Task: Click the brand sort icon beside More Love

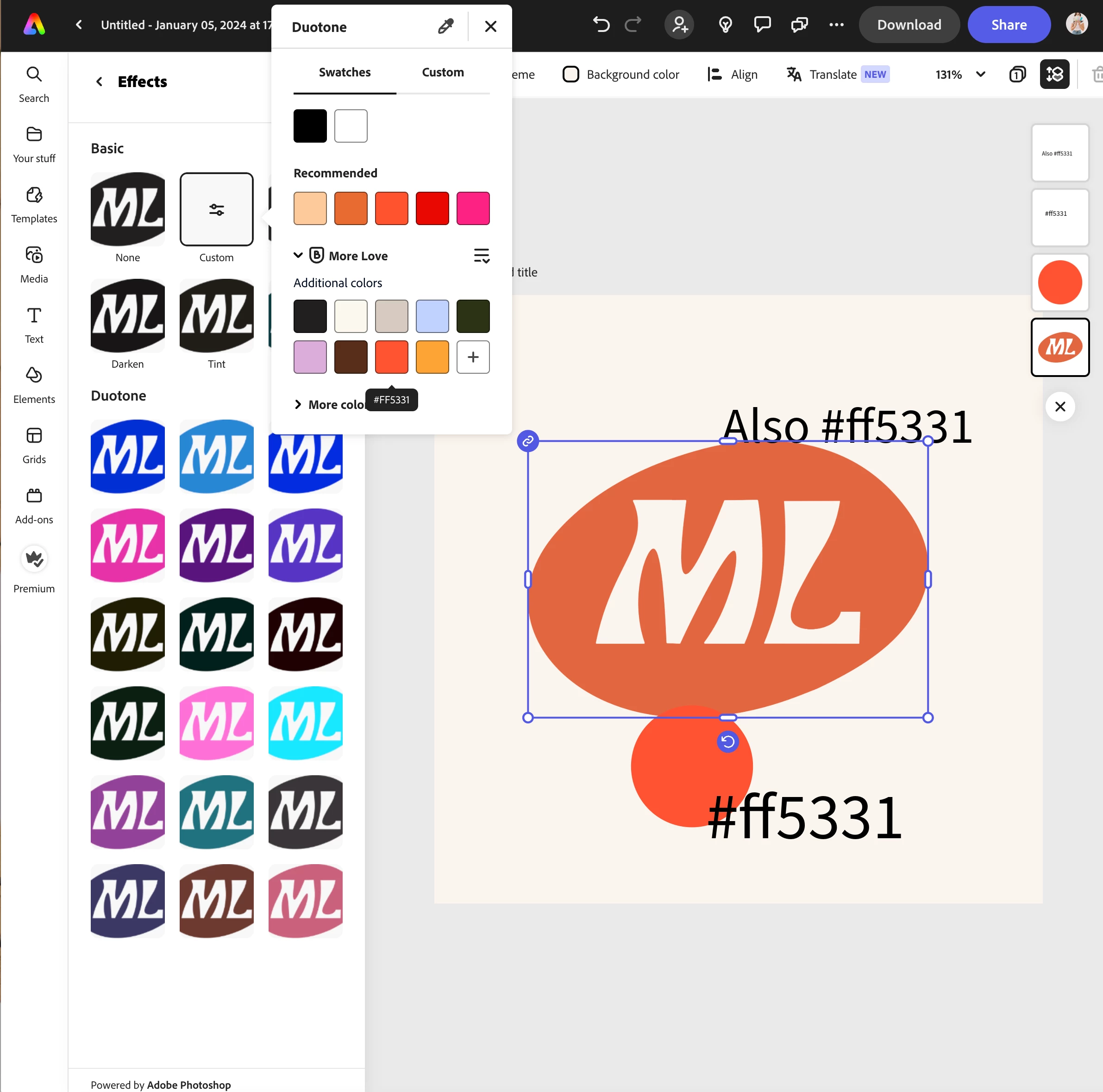Action: pyautogui.click(x=481, y=256)
